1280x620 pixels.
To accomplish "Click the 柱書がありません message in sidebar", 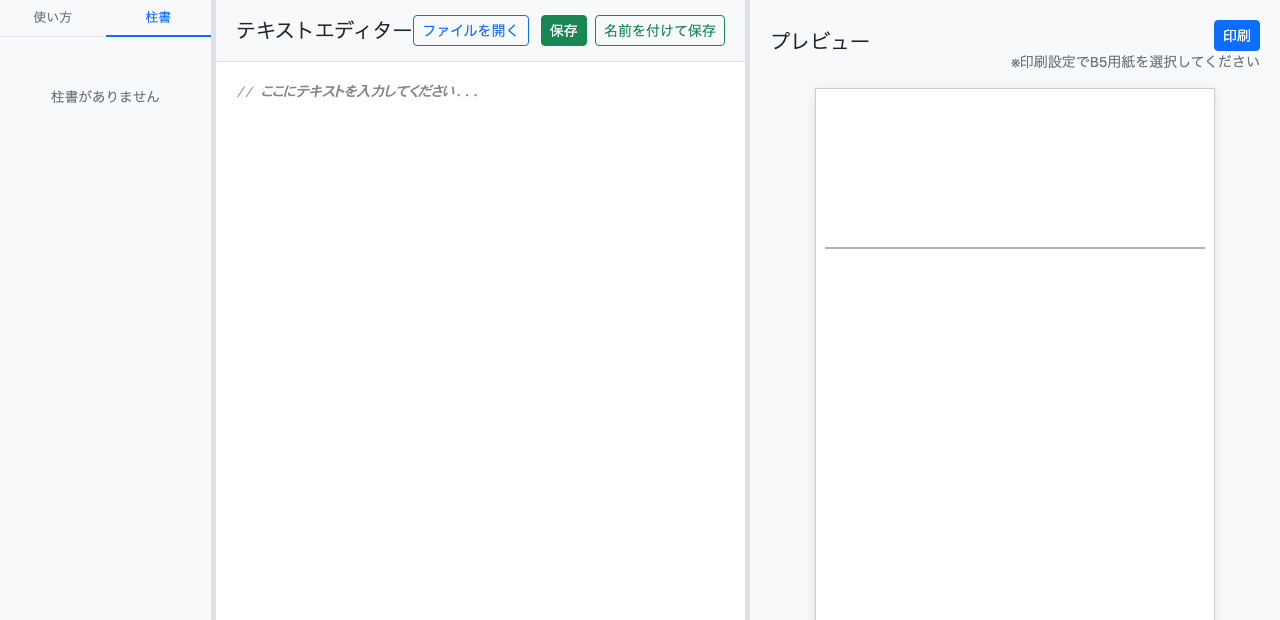I will click(x=105, y=97).
